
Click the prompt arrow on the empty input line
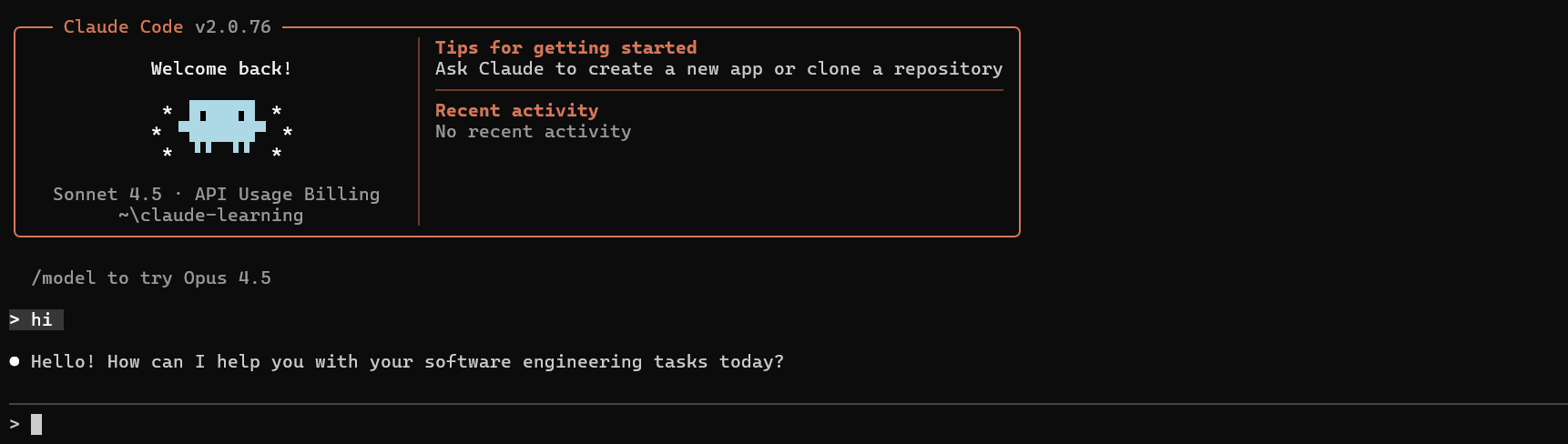tap(15, 424)
